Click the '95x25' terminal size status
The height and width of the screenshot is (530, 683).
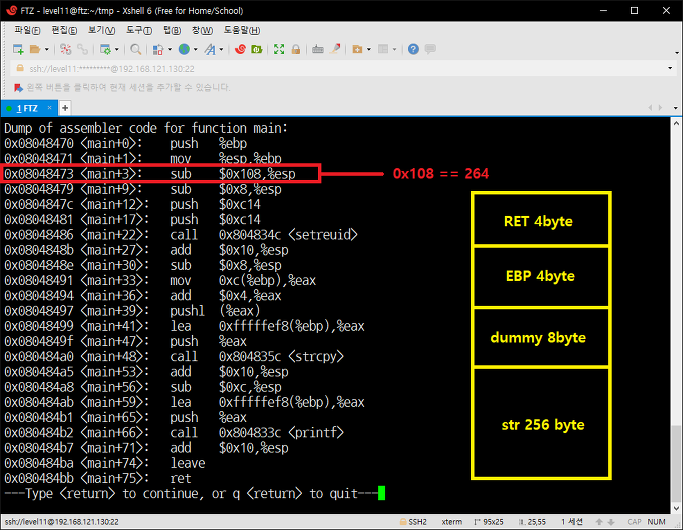point(488,522)
